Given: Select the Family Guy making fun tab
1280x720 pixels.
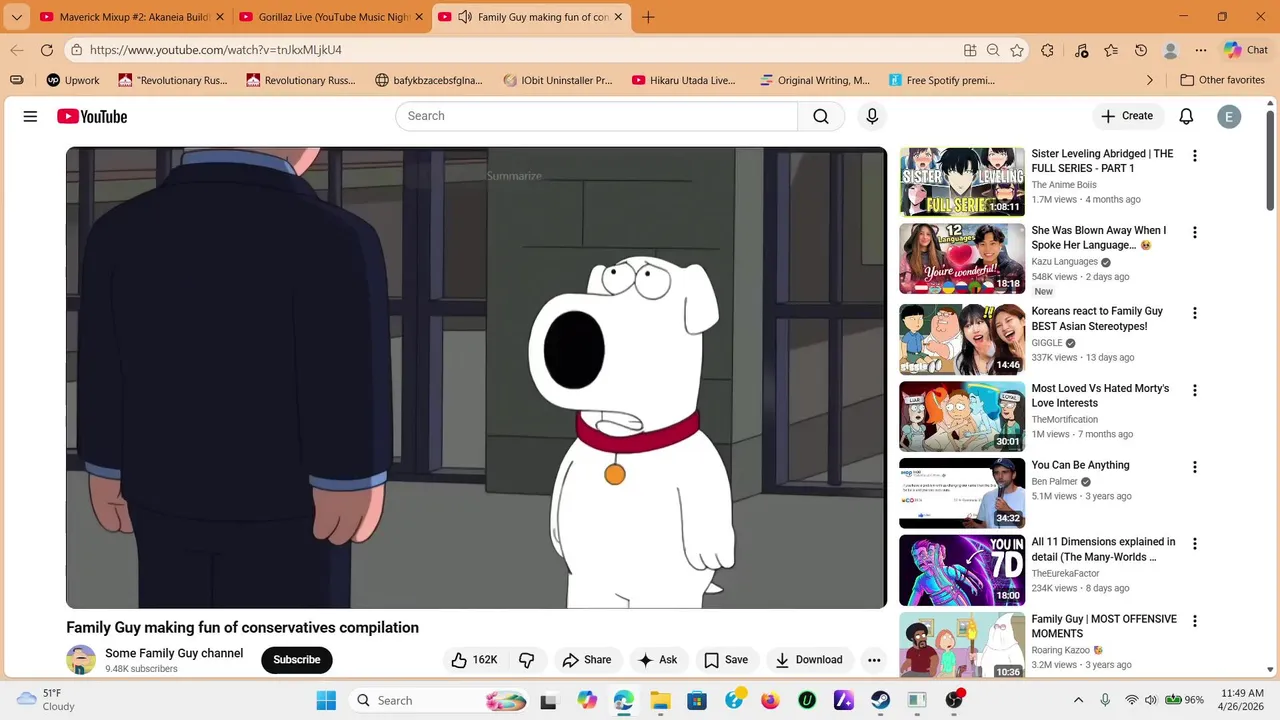Looking at the screenshot, I should point(533,17).
